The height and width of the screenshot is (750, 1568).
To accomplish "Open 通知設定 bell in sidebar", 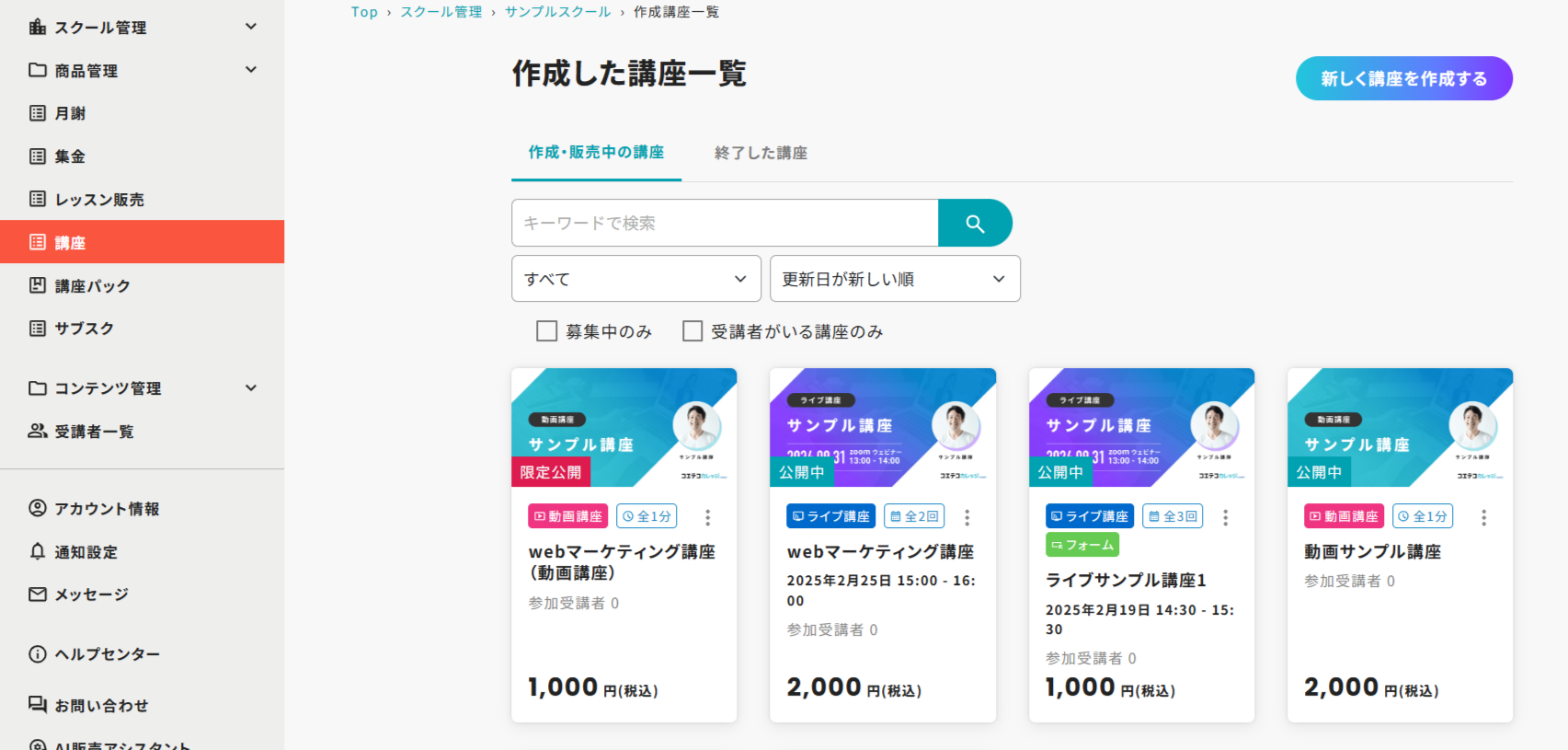I will click(x=86, y=552).
